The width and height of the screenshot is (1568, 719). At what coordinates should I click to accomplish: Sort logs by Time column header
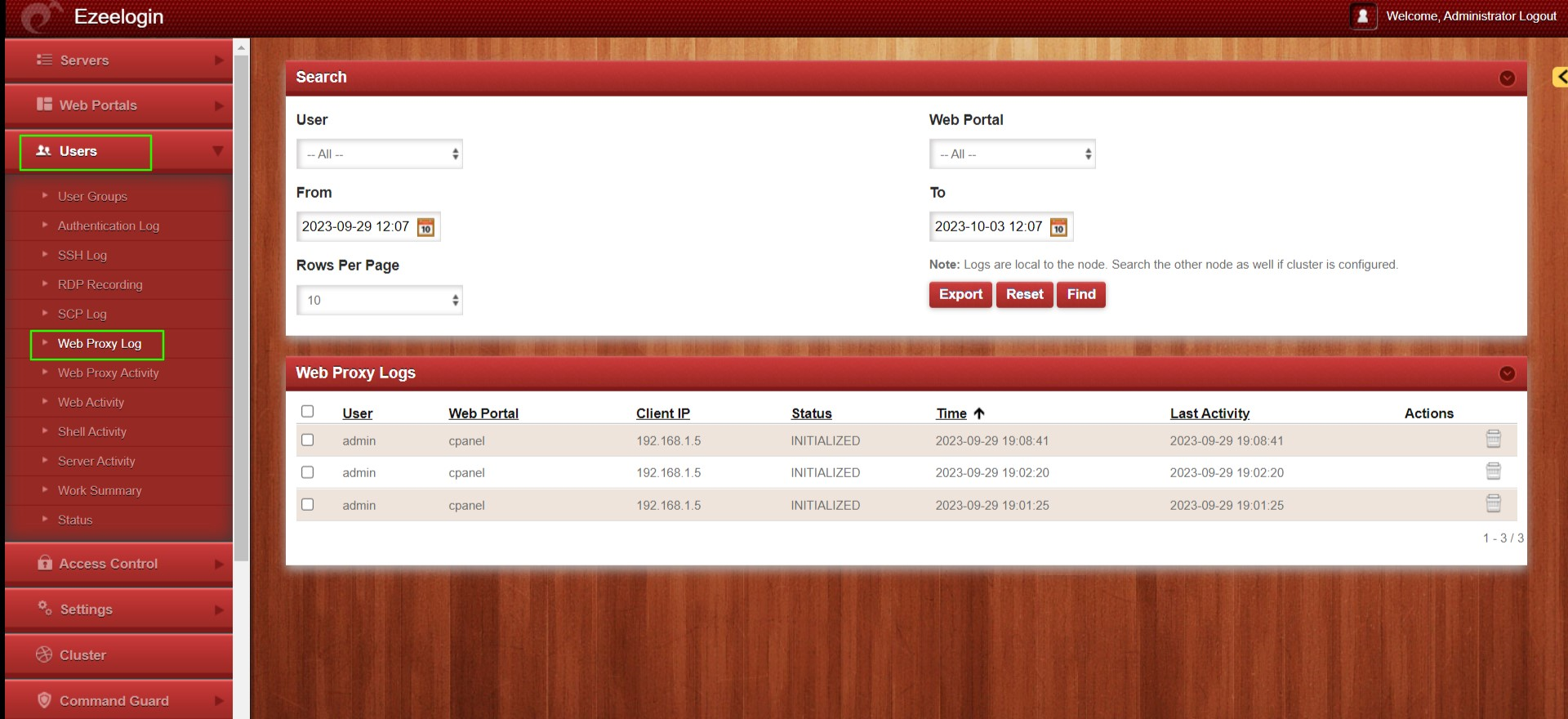[x=951, y=413]
